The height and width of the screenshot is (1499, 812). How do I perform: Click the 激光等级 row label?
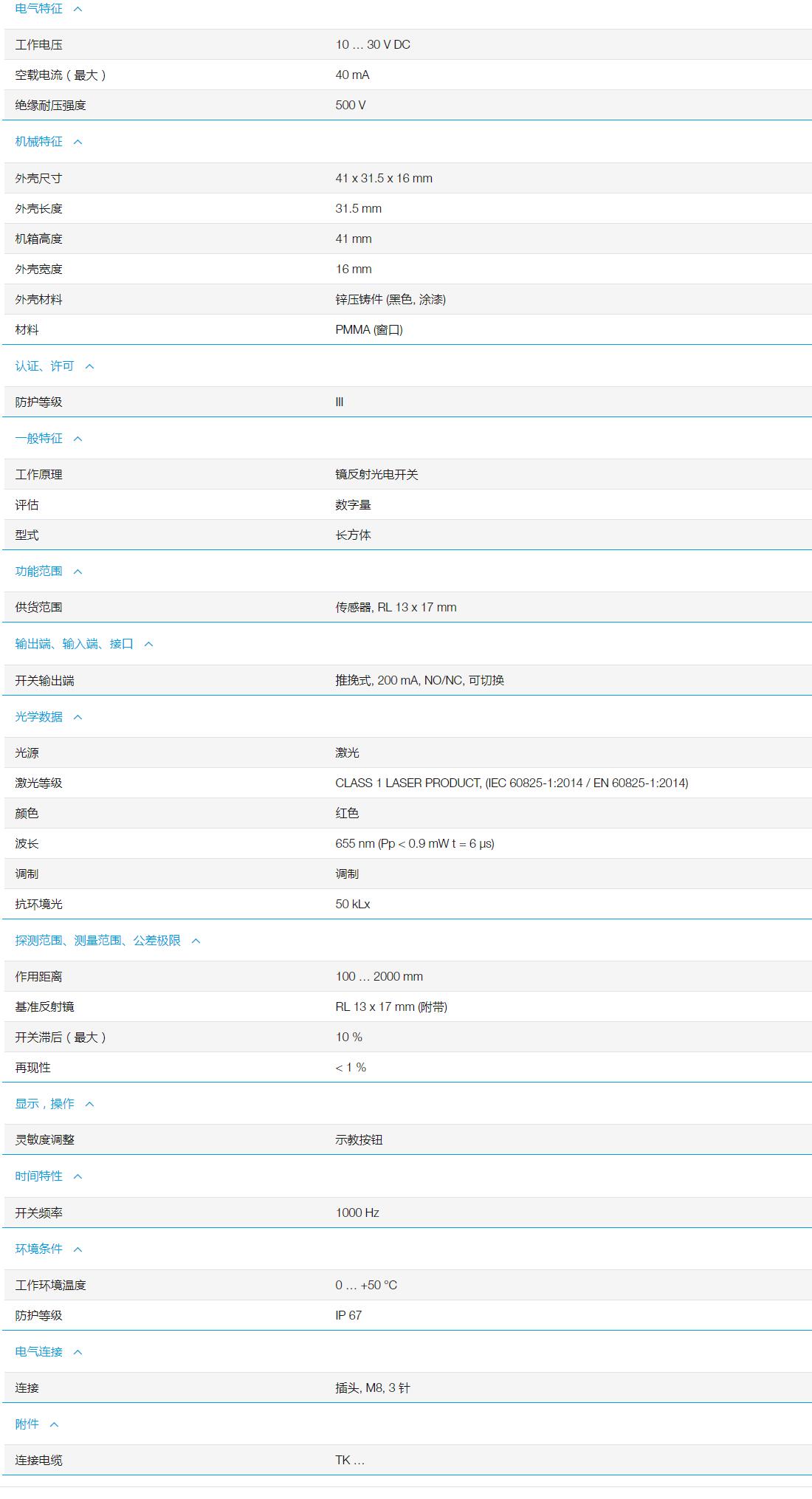pos(38,783)
